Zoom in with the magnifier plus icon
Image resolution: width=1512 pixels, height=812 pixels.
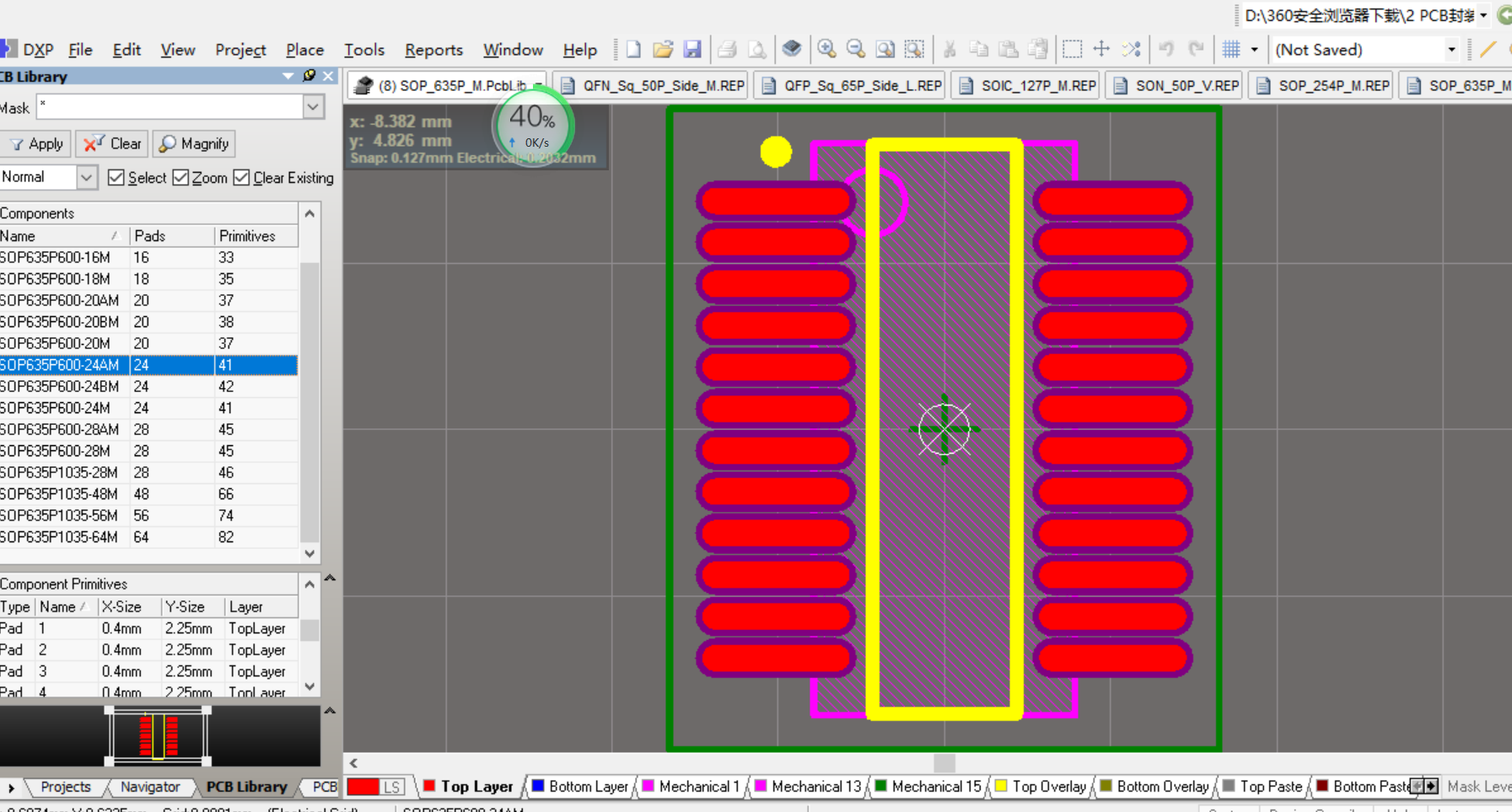tap(826, 49)
